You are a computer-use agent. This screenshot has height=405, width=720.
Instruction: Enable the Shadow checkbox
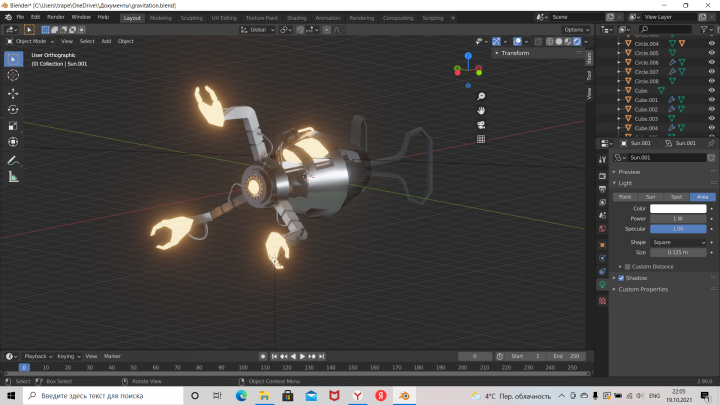coord(621,278)
